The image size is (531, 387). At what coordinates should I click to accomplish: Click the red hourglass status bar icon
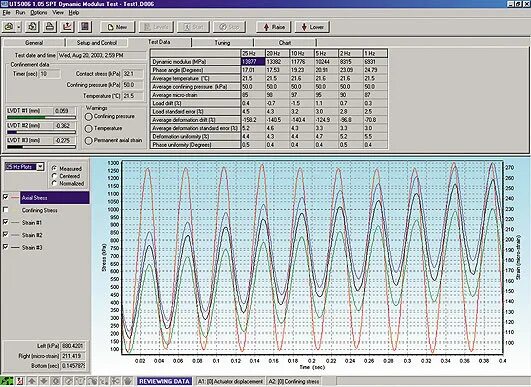[20, 381]
